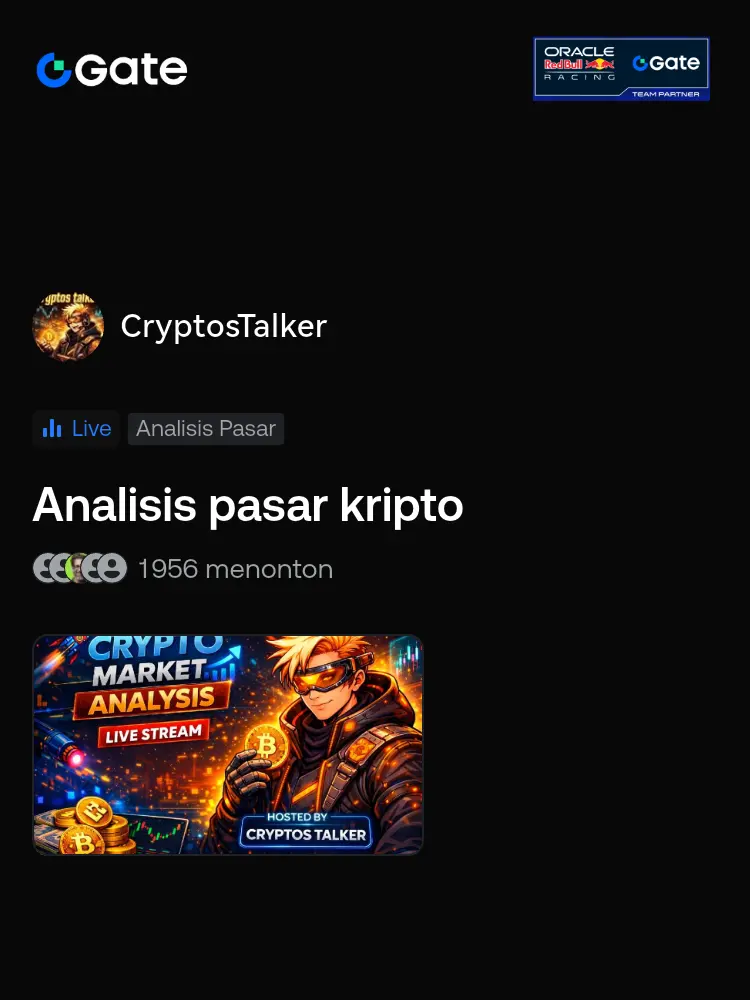Select the green photo viewer avatar
Viewport: 750px width, 1000px height.
click(79, 568)
